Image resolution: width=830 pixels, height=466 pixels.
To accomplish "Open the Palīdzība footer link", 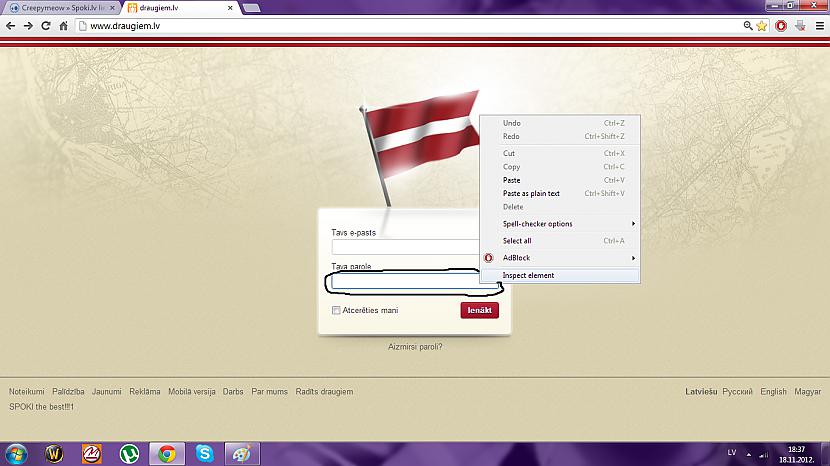I will click(x=68, y=391).
